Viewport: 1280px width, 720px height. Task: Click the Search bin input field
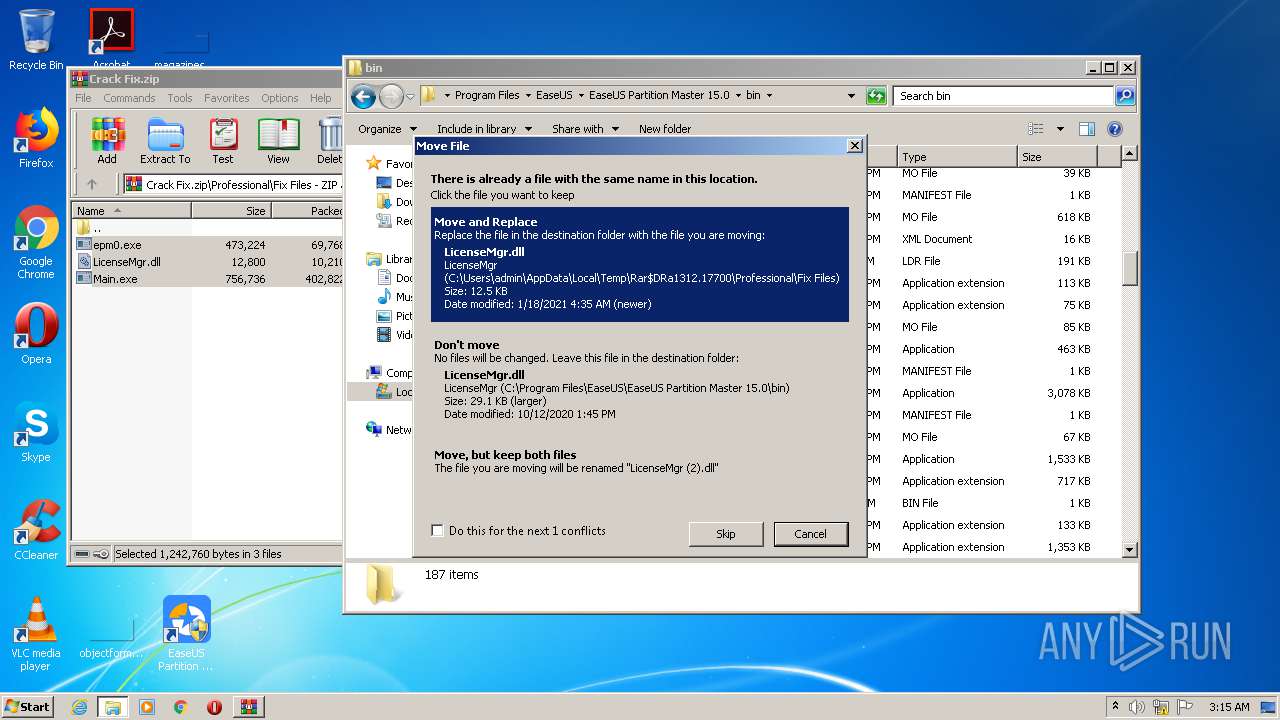point(1003,96)
